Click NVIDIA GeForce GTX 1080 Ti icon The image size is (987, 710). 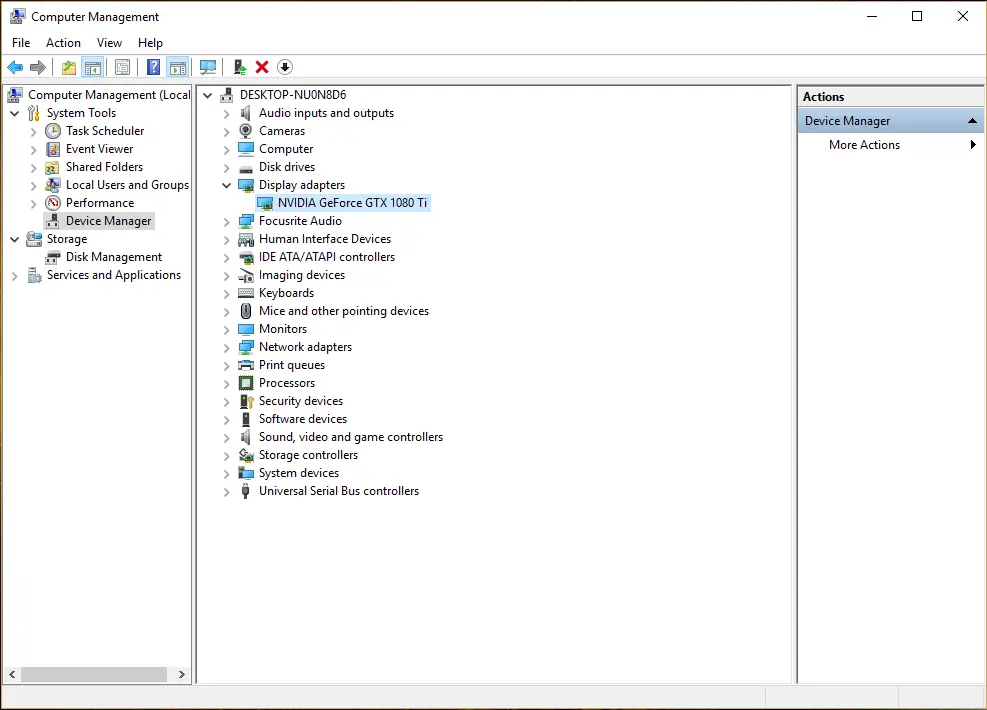coord(265,203)
